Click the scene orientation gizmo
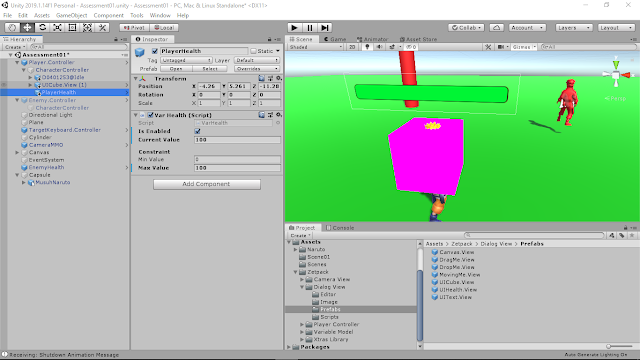This screenshot has width=640, height=360. click(x=616, y=74)
